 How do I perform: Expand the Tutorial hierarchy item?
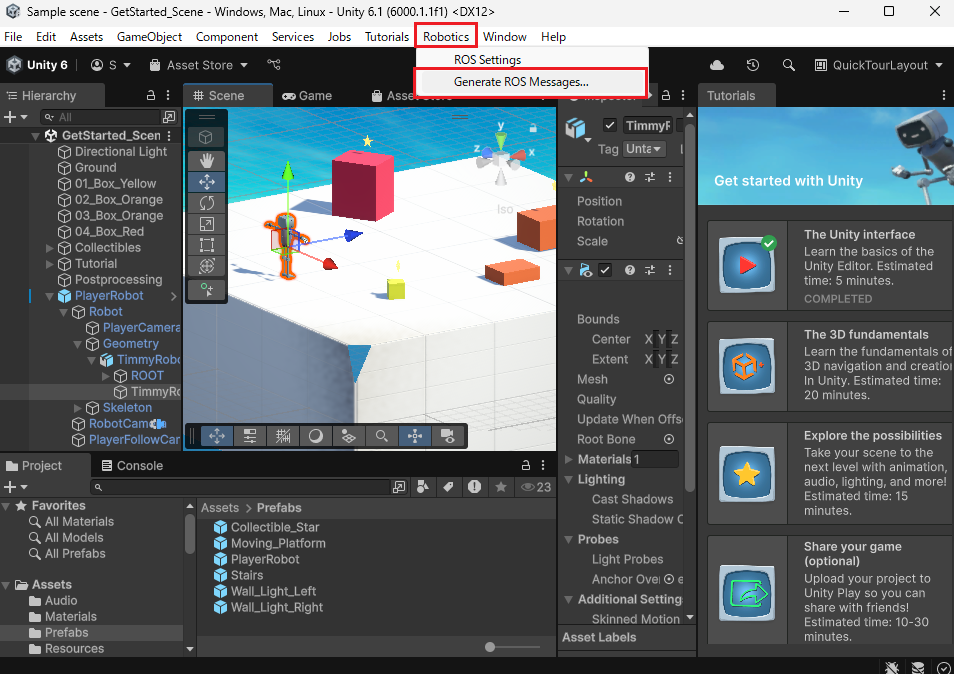click(x=50, y=263)
